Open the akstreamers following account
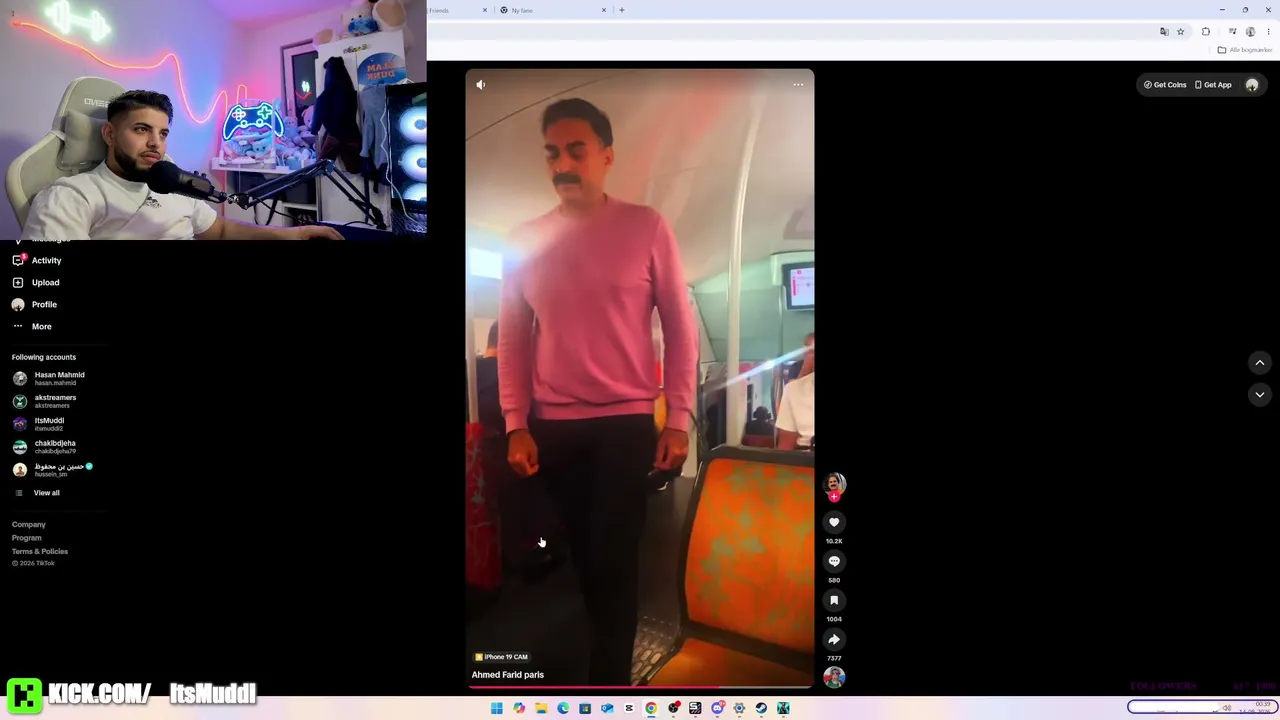Viewport: 1280px width, 720px height. (x=45, y=401)
